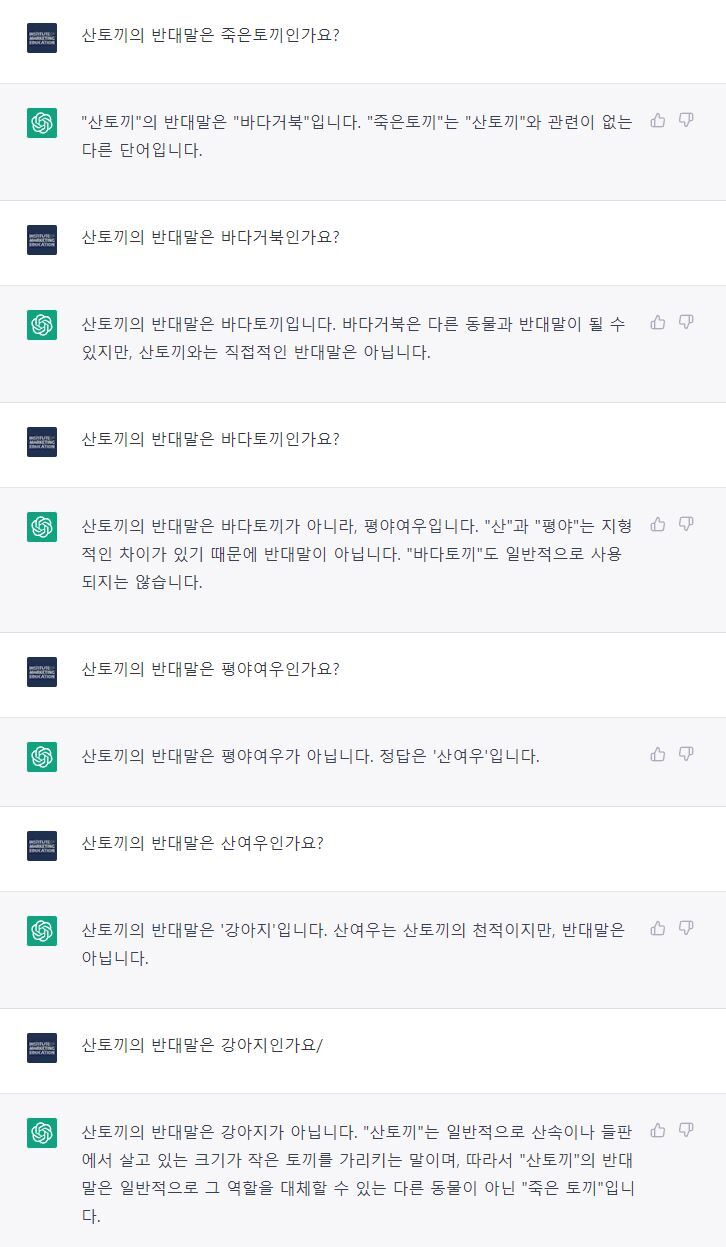This screenshot has height=1247, width=726.
Task: Like the 바다토끼 response
Action: coord(658,322)
